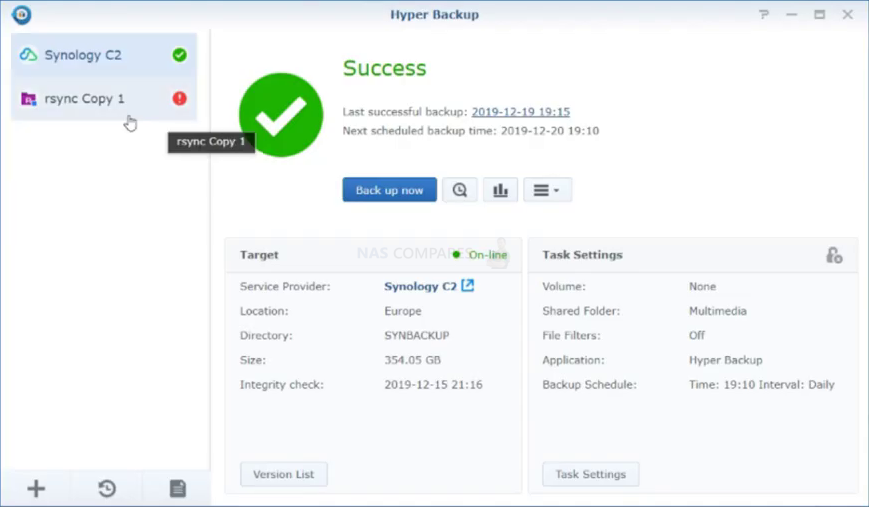Click the green success badge on Synology C2
The width and height of the screenshot is (869, 507).
[x=179, y=55]
